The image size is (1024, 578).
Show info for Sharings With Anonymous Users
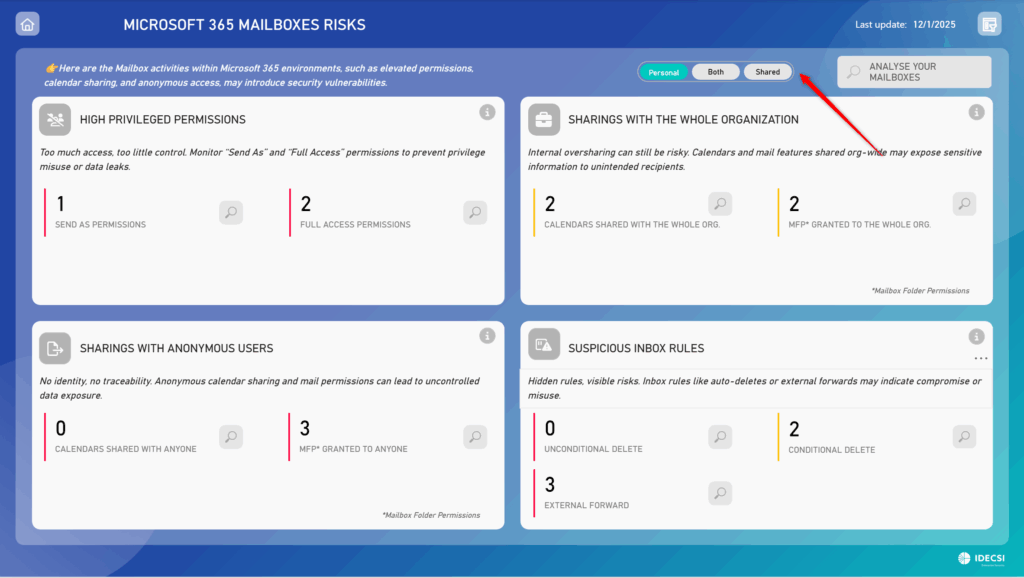487,336
